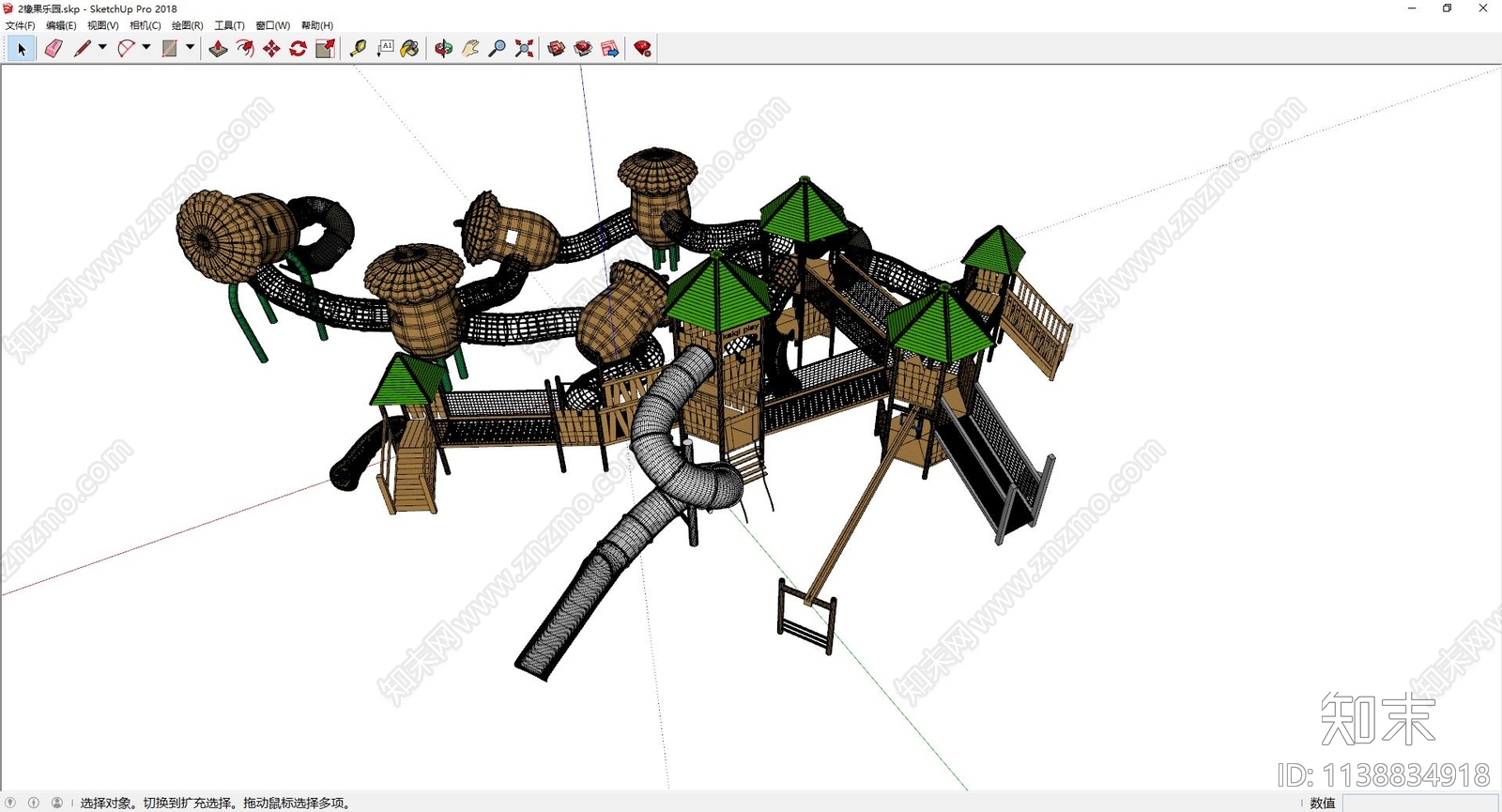Open the 编辑(E) menu
The height and width of the screenshot is (812, 1502).
tap(61, 25)
